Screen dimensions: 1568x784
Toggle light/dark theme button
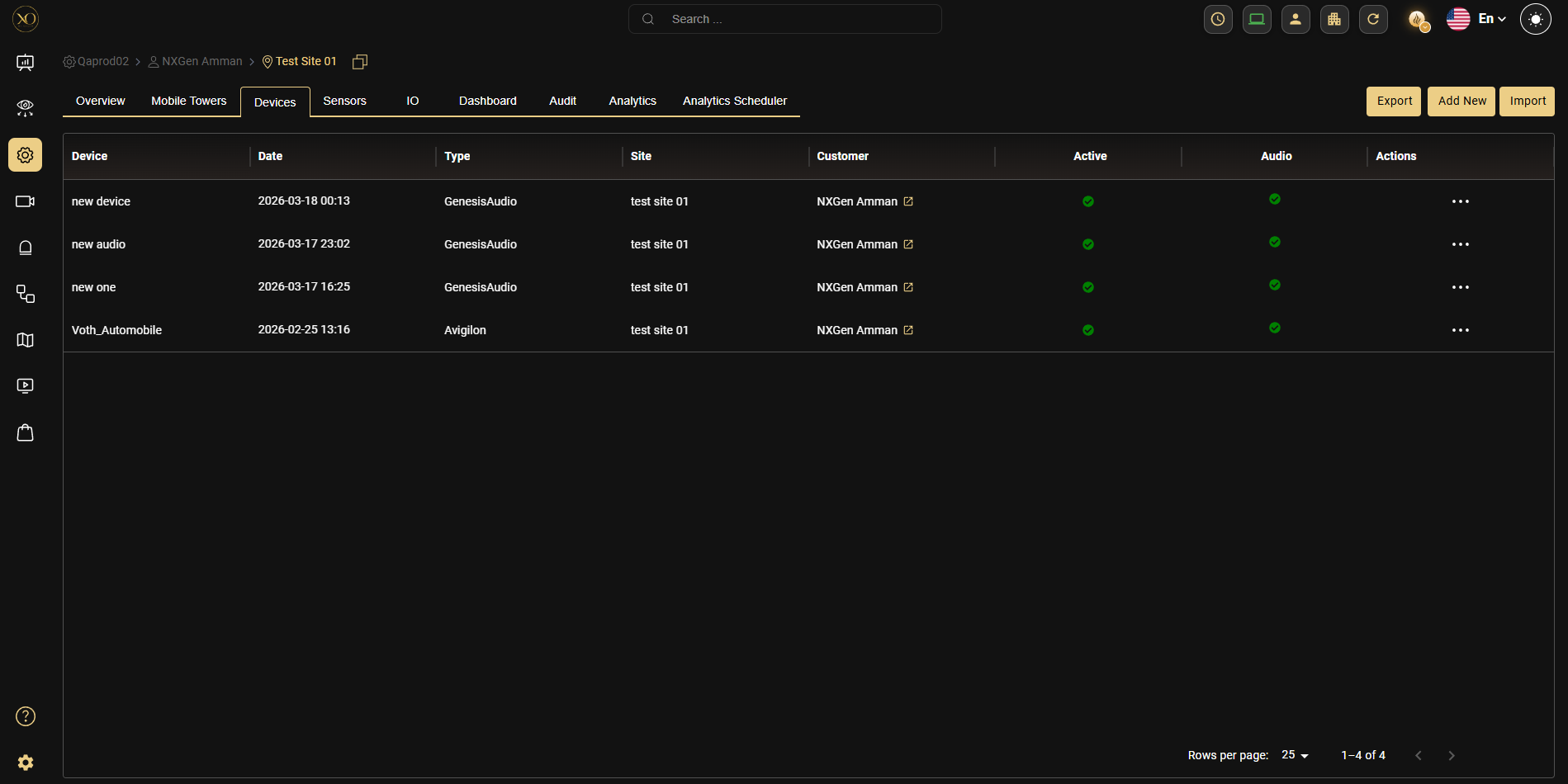(1535, 19)
